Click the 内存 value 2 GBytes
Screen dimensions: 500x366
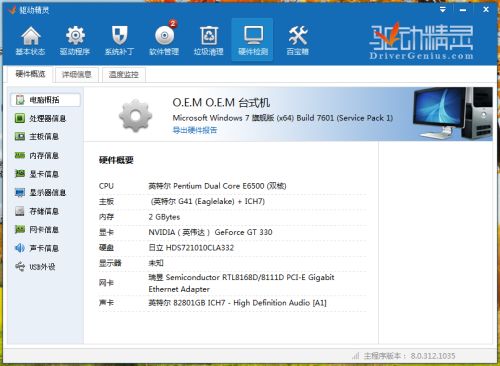tap(164, 217)
